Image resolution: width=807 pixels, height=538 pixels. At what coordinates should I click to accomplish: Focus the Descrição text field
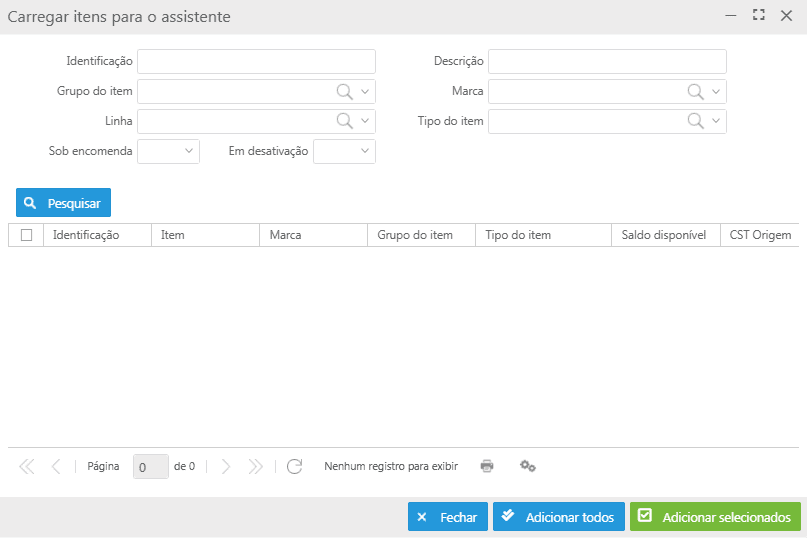[607, 62]
